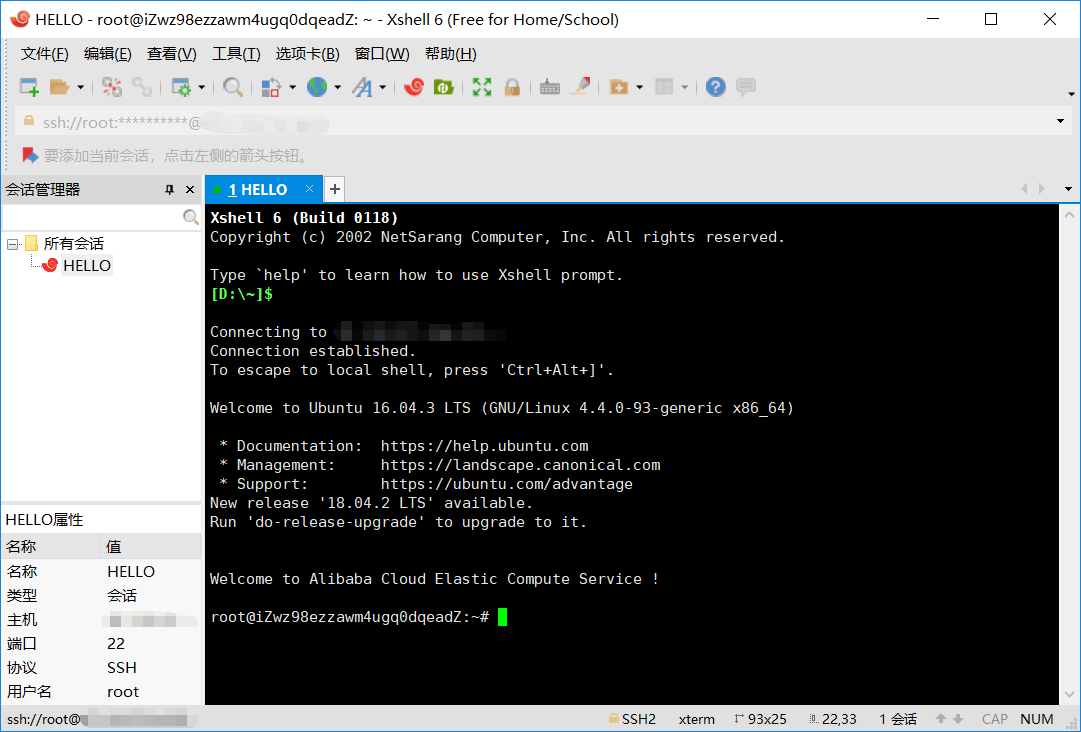This screenshot has height=732, width=1081.
Task: Click the 93x25 terminal size indicator
Action: tap(760, 719)
